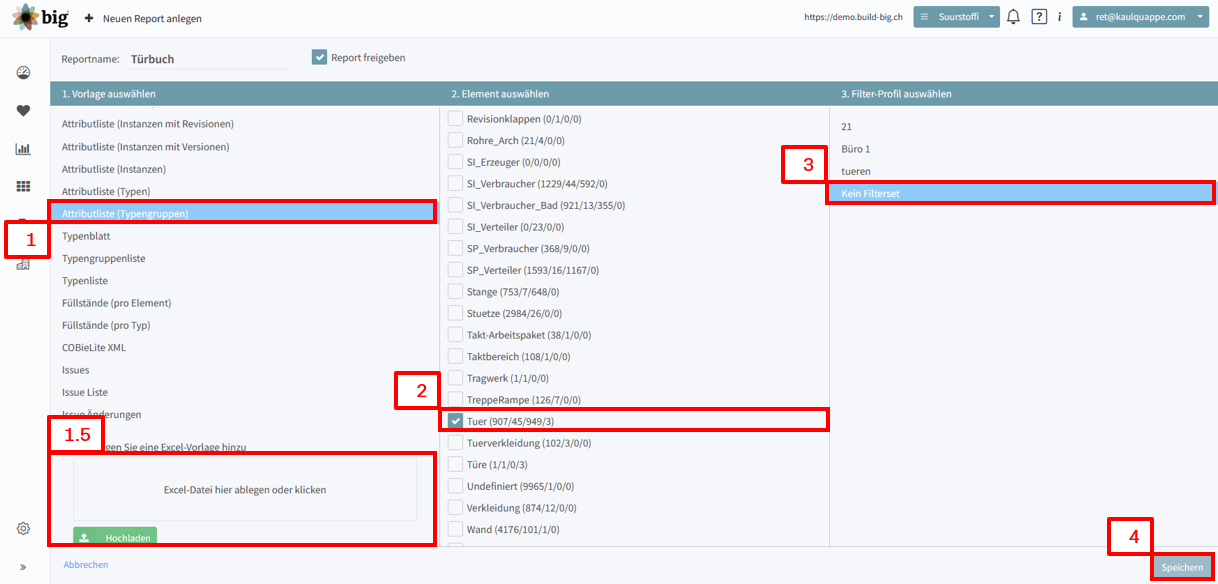
Task: Check Stuetze (2984/26/0/0)
Action: [455, 313]
